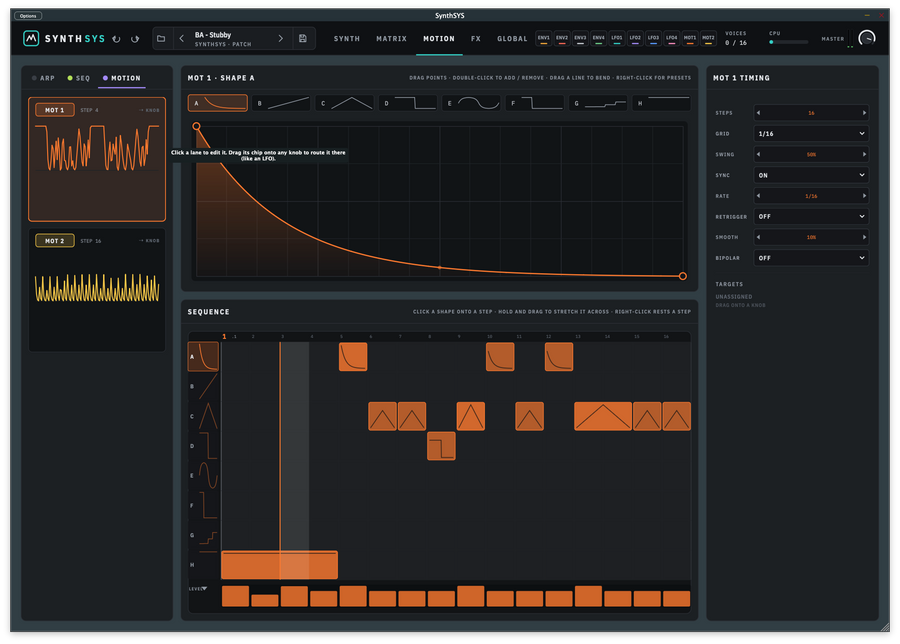Click shape row G staircase in the sequence
This screenshot has height=644, width=900.
point(203,536)
